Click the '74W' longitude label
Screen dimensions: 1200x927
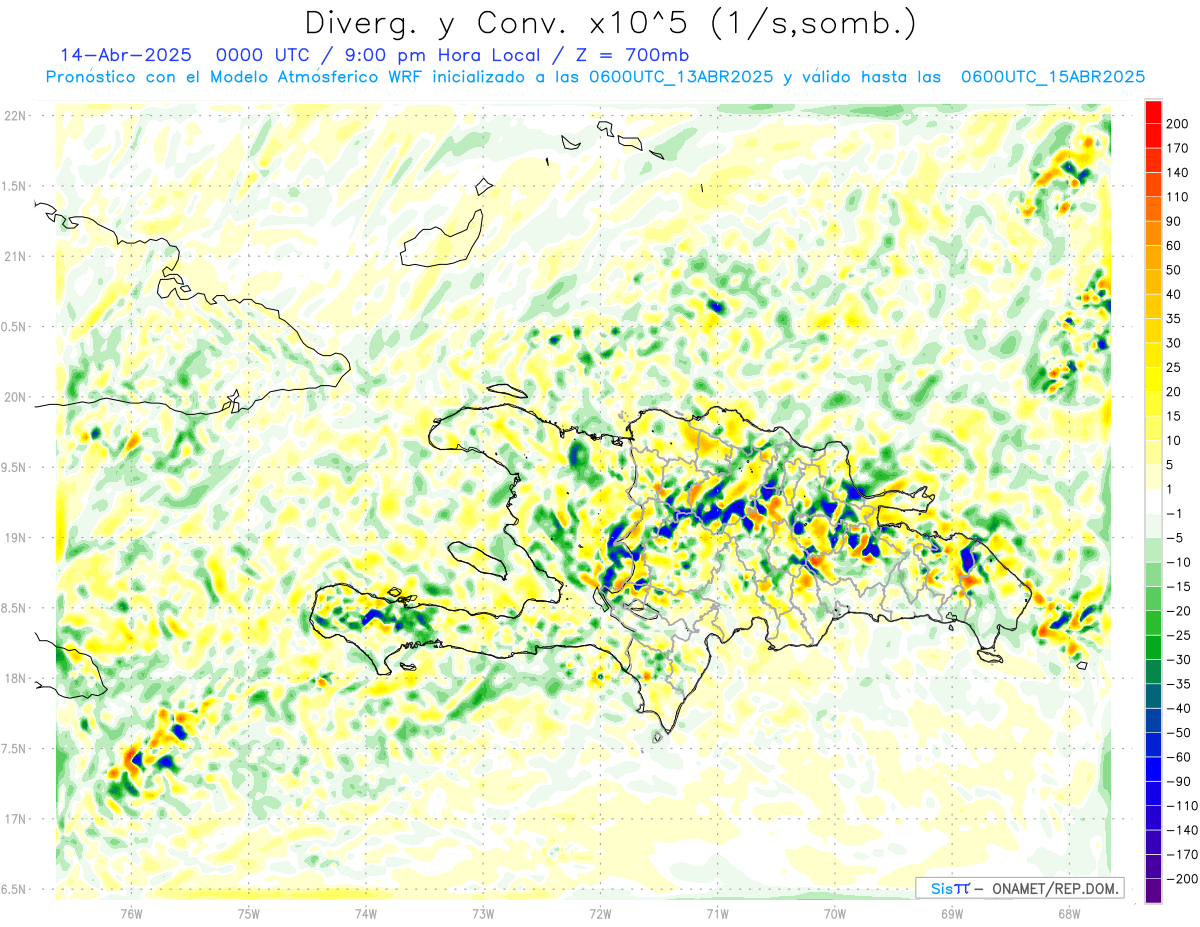click(x=366, y=913)
